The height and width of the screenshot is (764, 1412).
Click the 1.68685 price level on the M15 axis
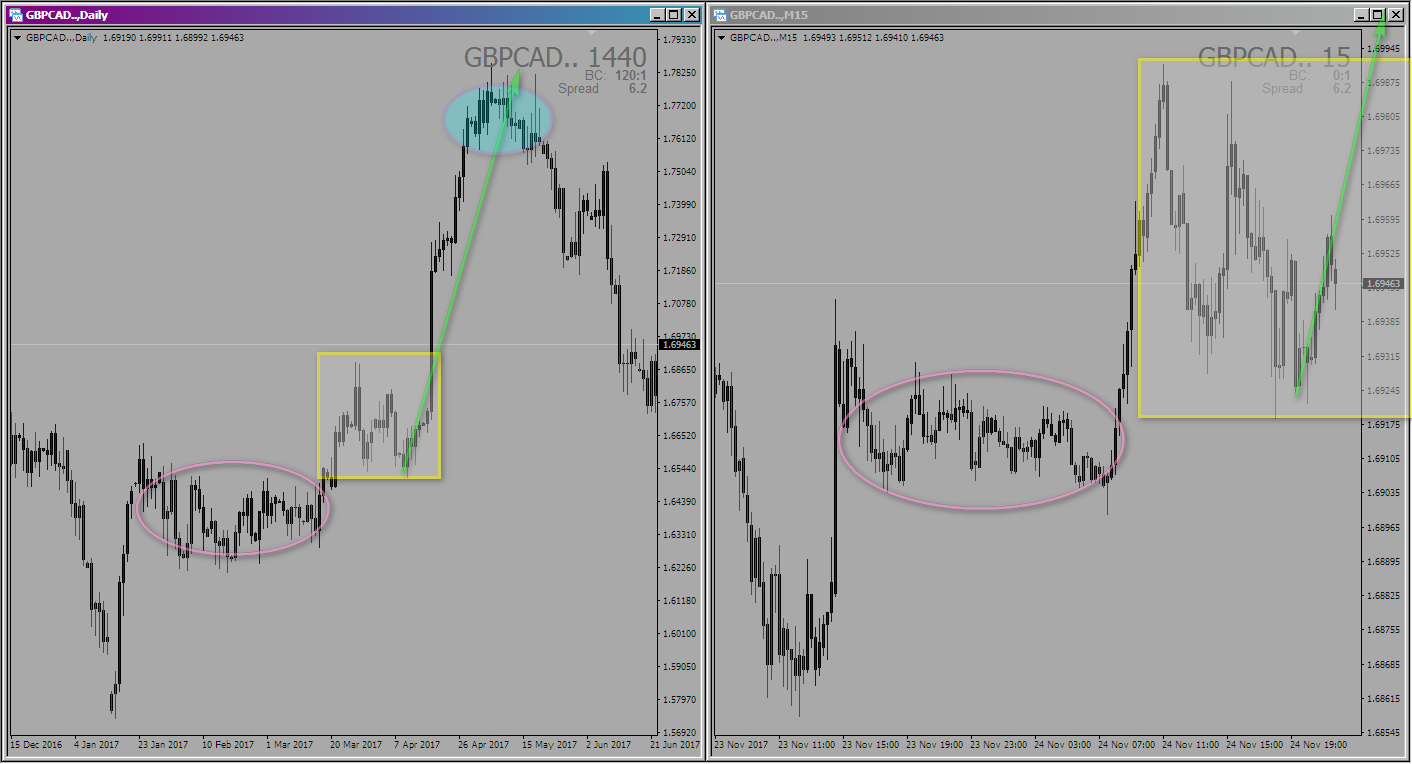[x=1384, y=664]
